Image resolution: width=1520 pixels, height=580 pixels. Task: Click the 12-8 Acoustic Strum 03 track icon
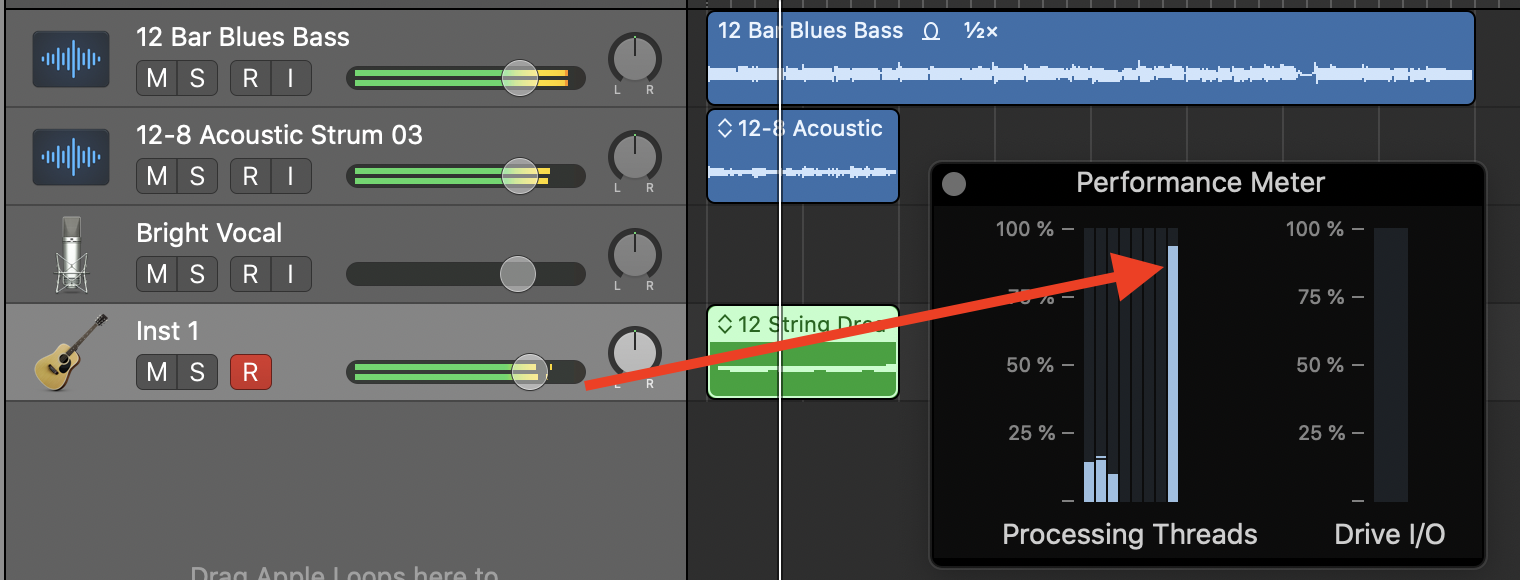(70, 157)
